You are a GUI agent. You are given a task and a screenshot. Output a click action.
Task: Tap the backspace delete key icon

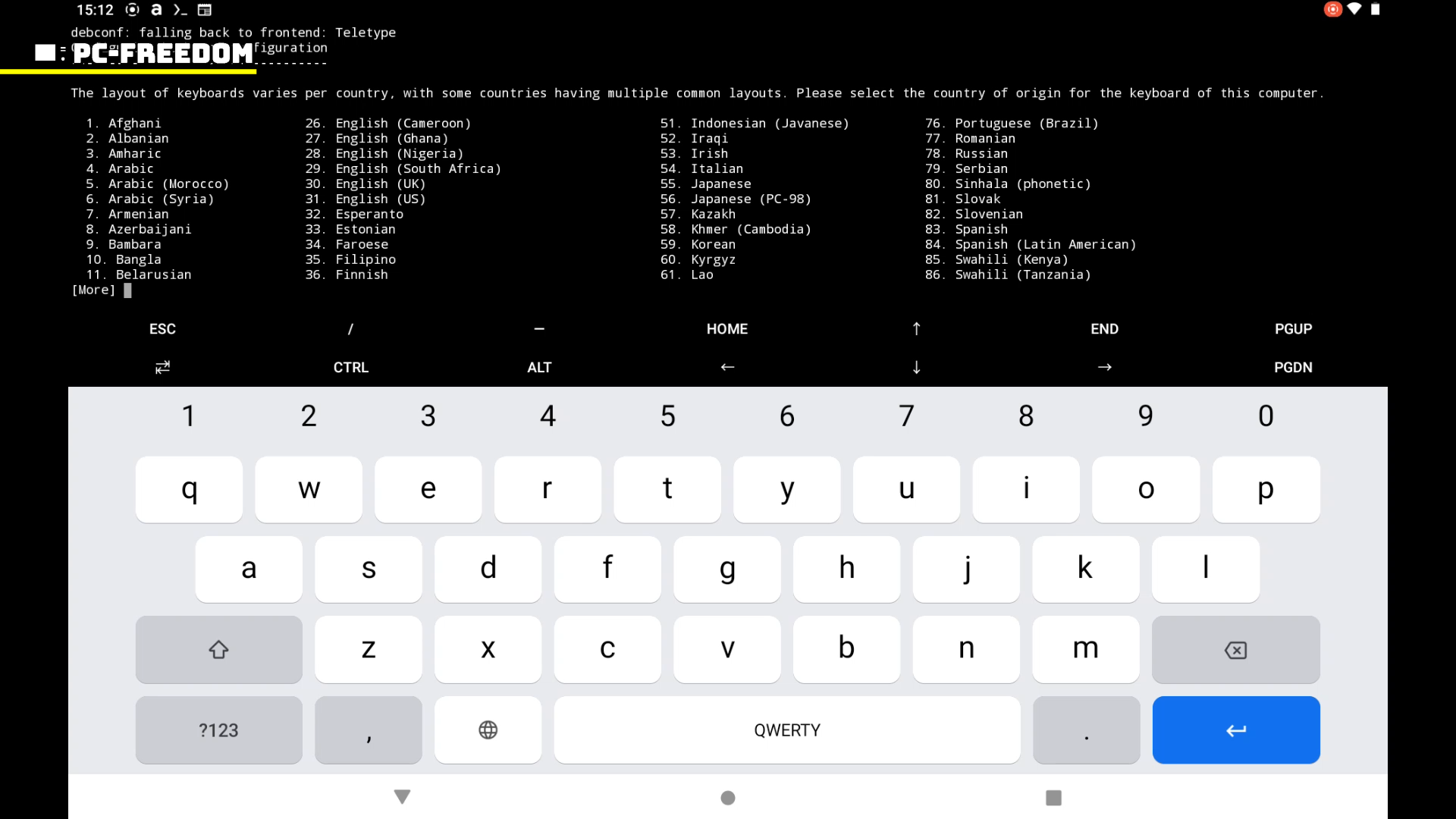coord(1235,650)
